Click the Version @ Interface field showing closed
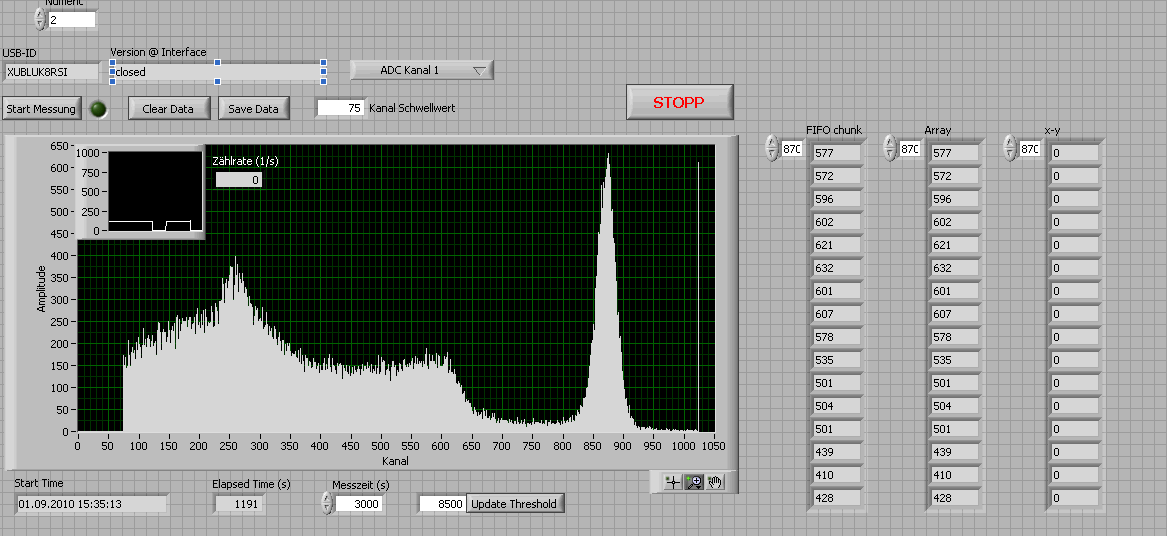1167x536 pixels. point(216,72)
